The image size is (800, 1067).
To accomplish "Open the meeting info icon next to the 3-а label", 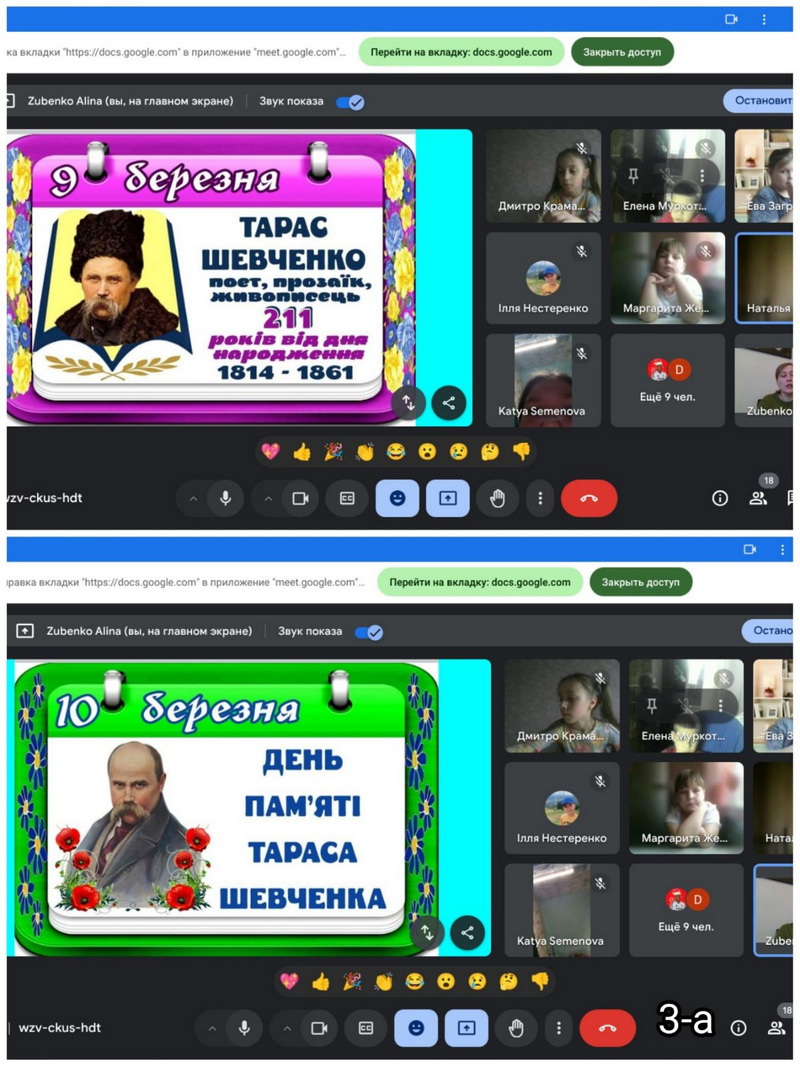I will [738, 1027].
